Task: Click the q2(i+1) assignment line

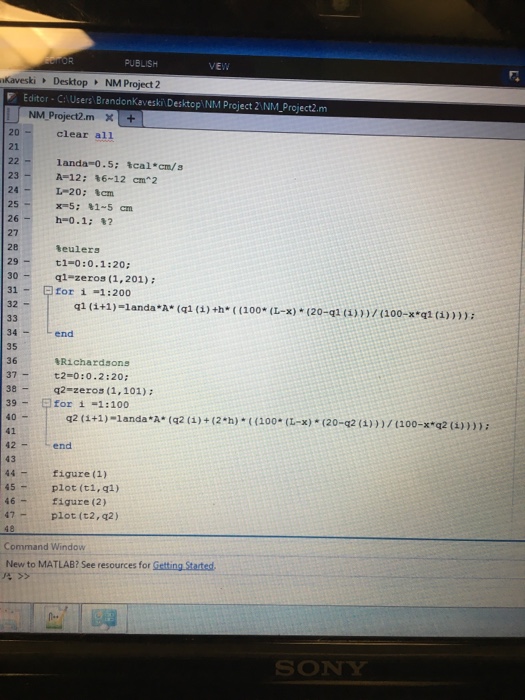Action: coord(277,422)
